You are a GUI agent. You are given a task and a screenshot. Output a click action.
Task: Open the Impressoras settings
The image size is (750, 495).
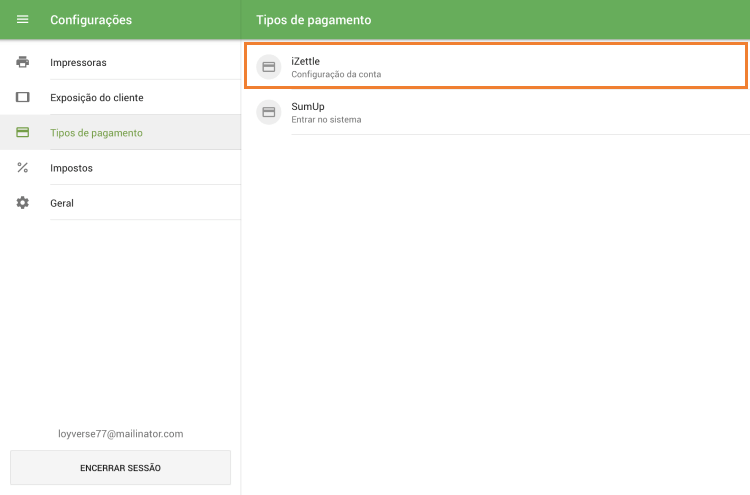click(x=78, y=63)
